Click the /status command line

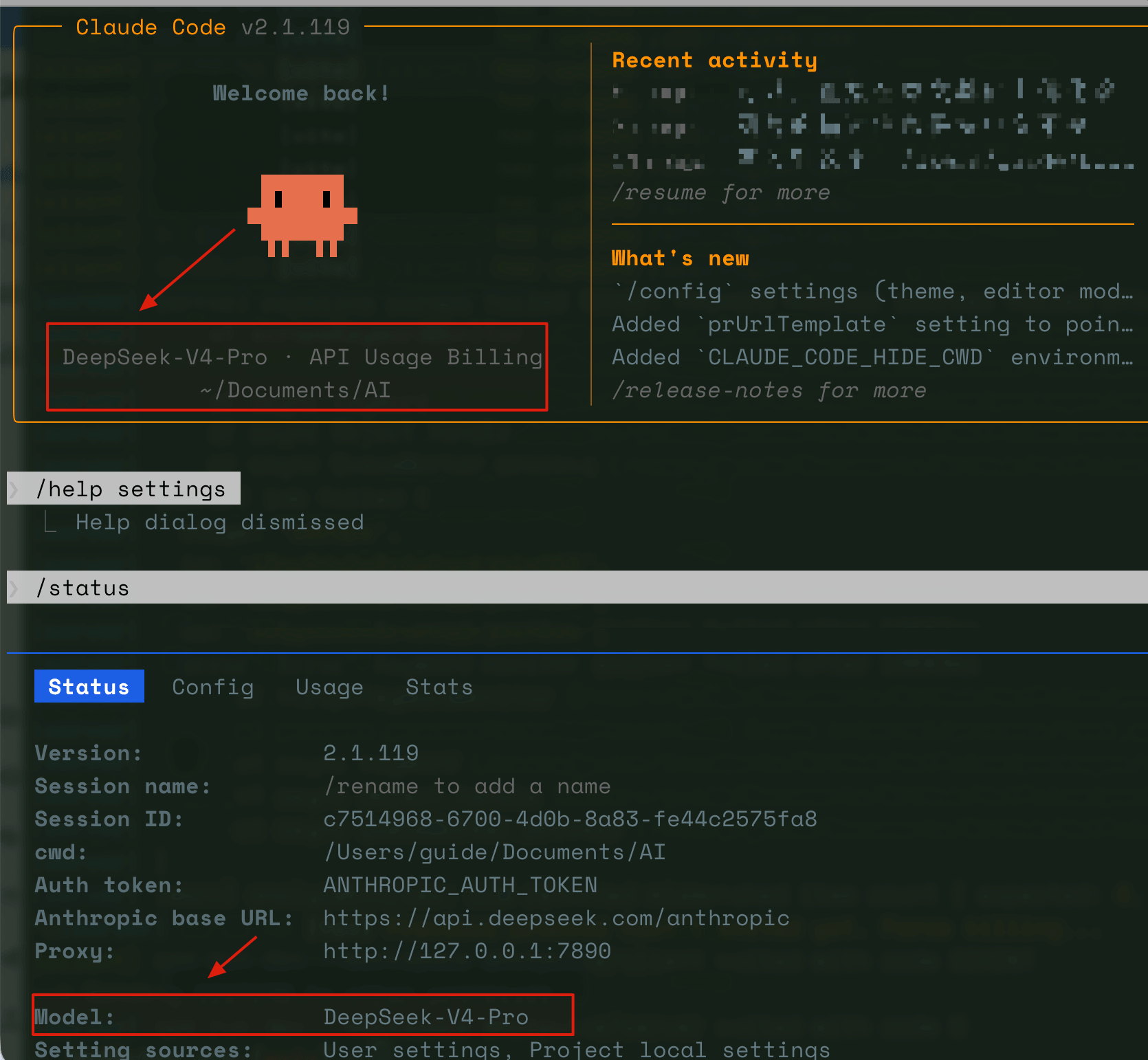point(577,587)
